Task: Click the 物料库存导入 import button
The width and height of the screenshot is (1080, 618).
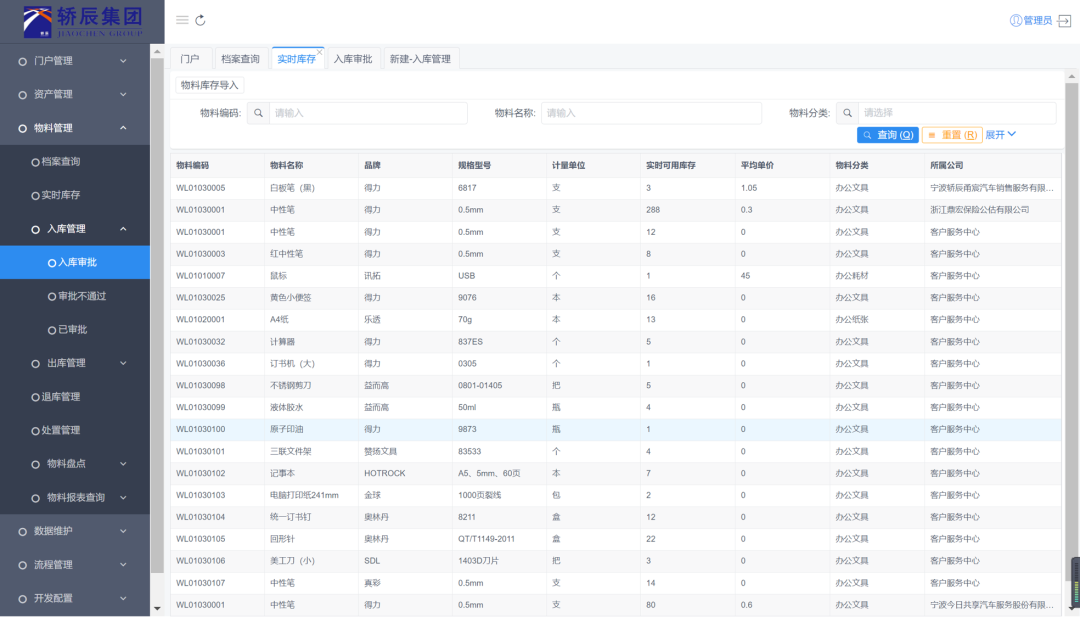Action: (x=210, y=85)
